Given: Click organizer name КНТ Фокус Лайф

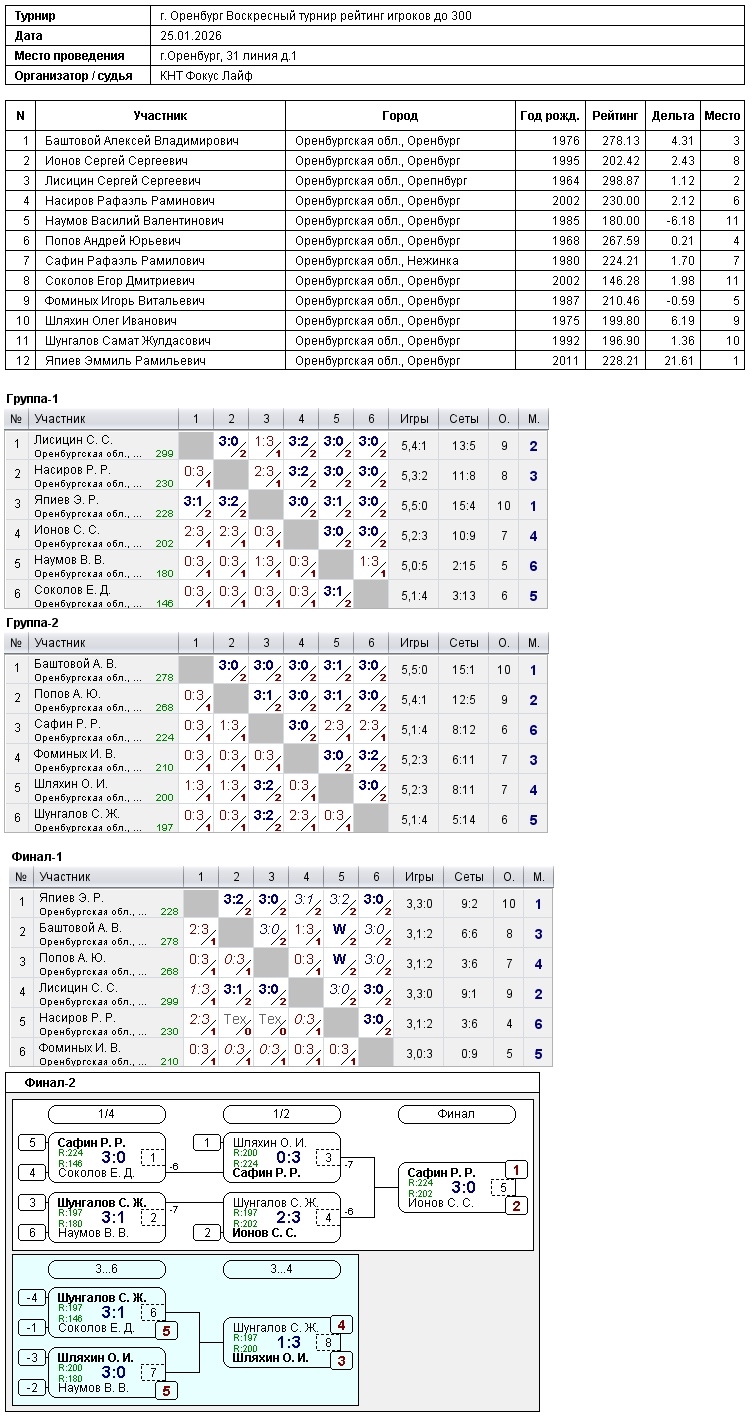Looking at the screenshot, I should 206,76.
